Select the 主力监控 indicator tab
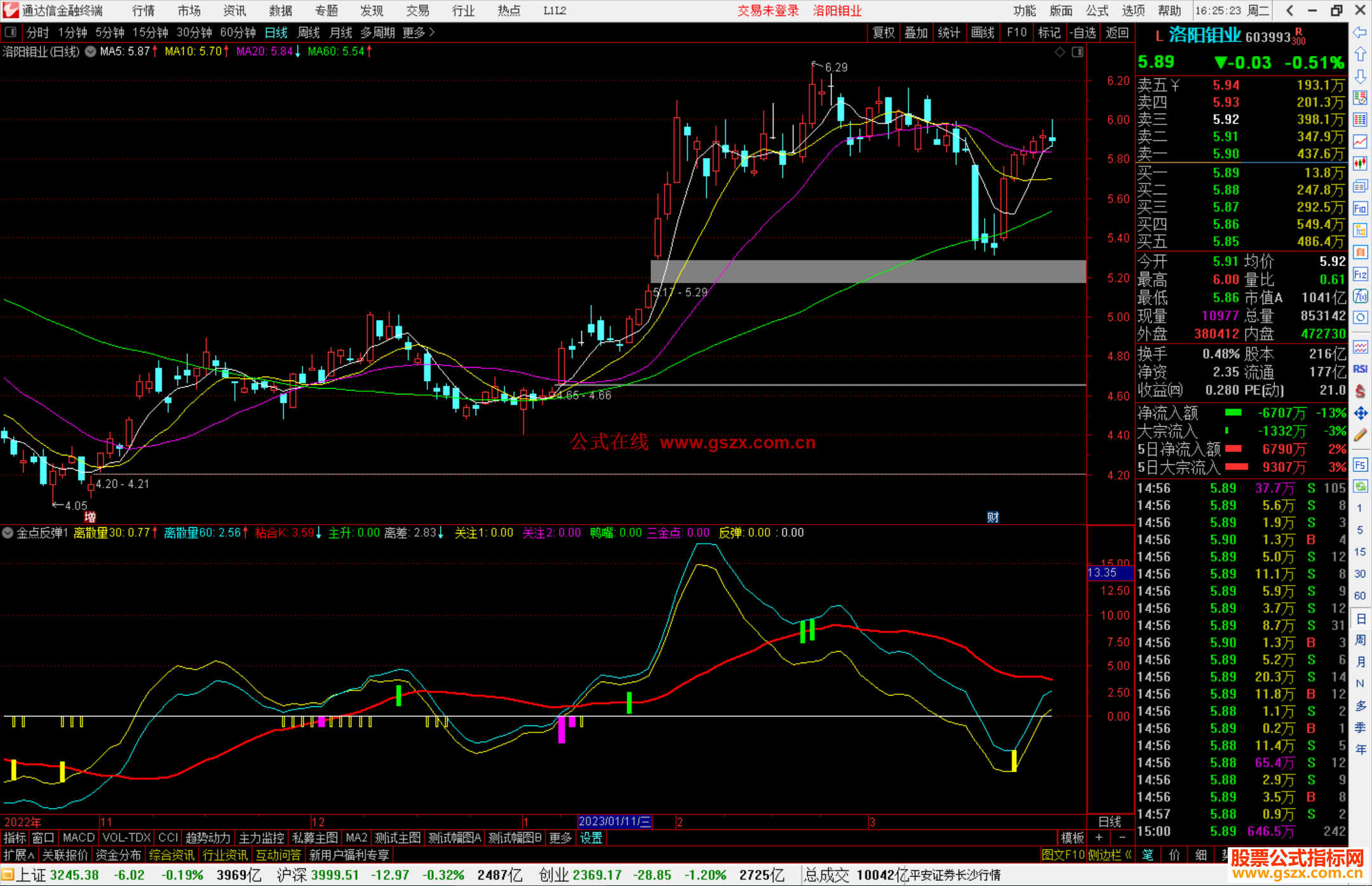The image size is (1372, 886). (x=262, y=838)
